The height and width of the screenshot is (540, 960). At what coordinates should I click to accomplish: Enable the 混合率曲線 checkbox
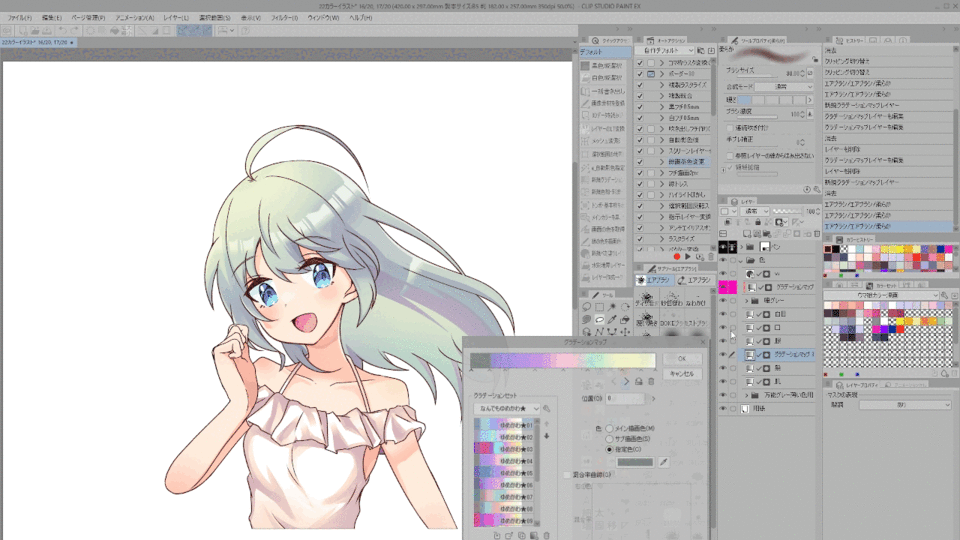[x=568, y=475]
